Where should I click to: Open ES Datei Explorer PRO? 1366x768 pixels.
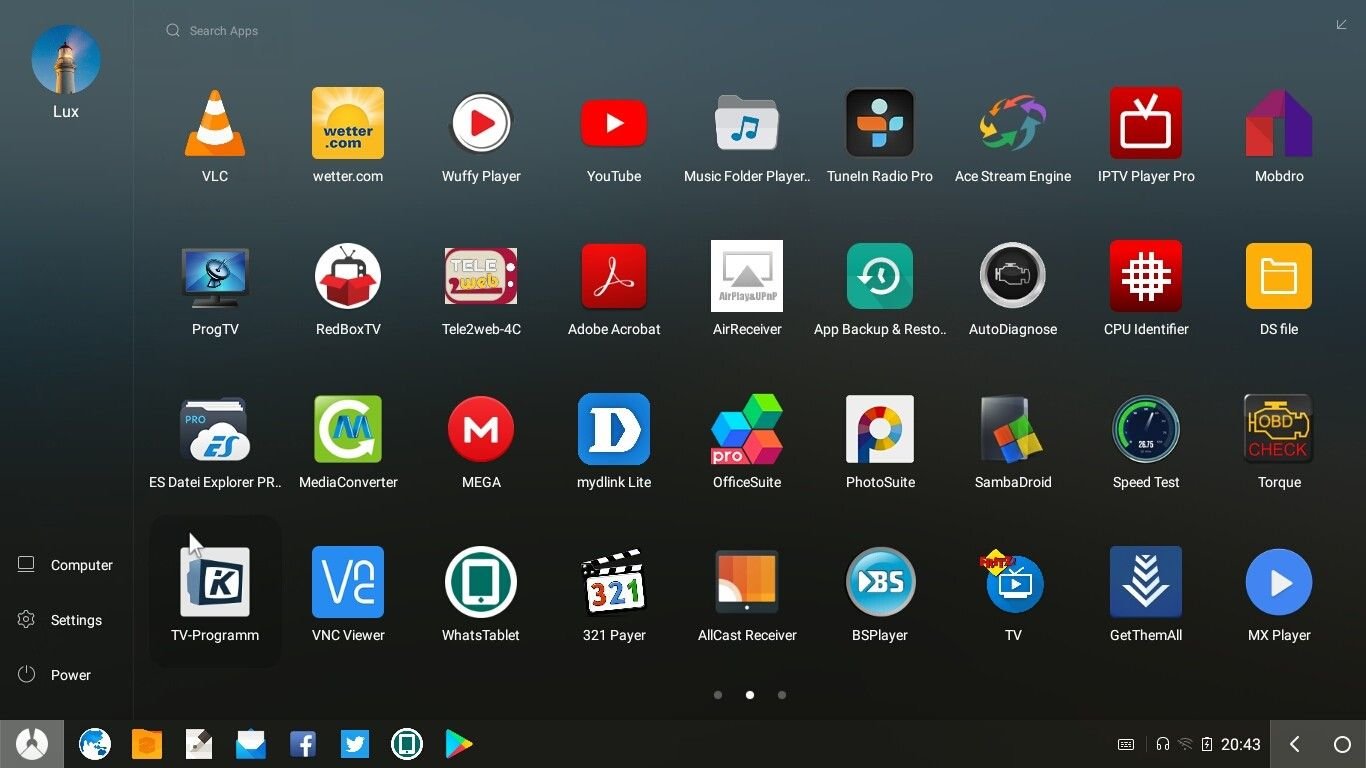tap(215, 429)
